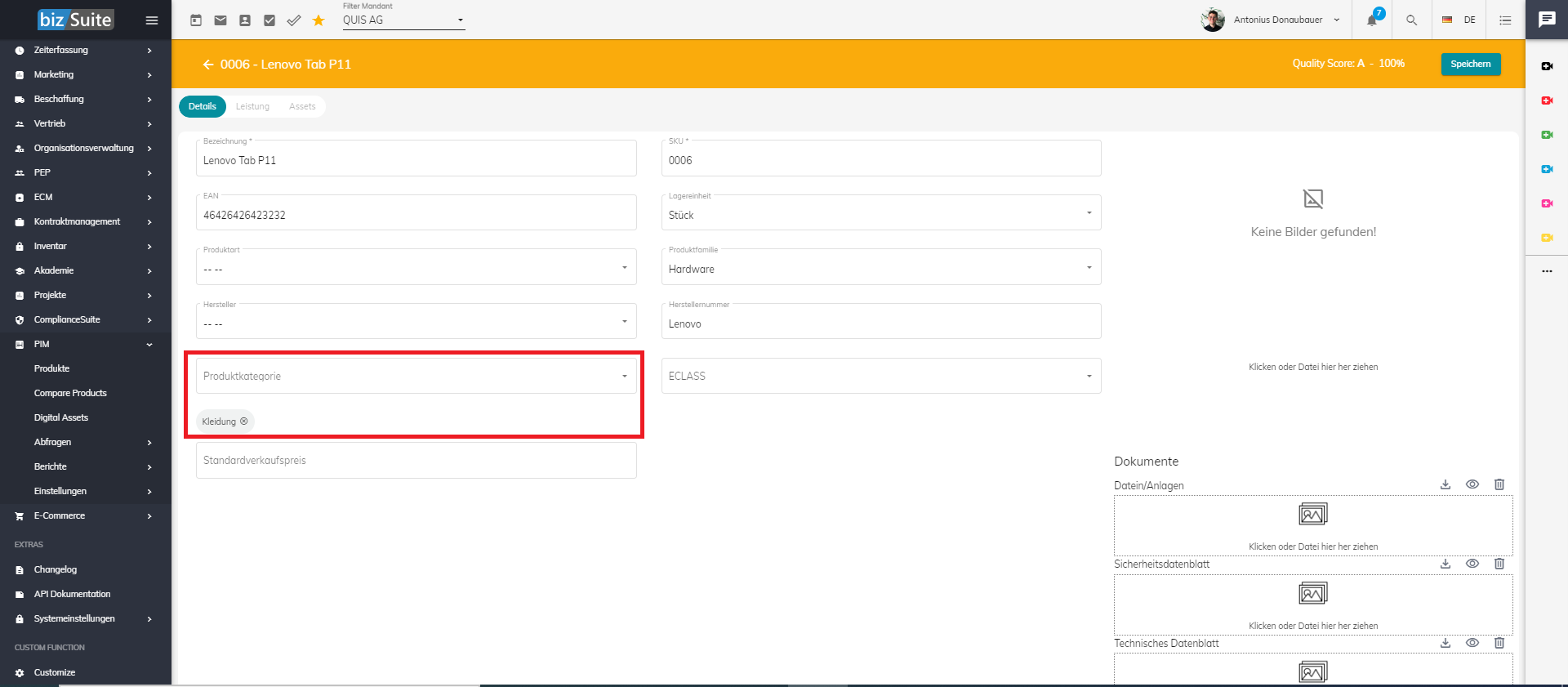Click the yellow star favorites icon
The height and width of the screenshot is (687, 1568).
coord(318,20)
